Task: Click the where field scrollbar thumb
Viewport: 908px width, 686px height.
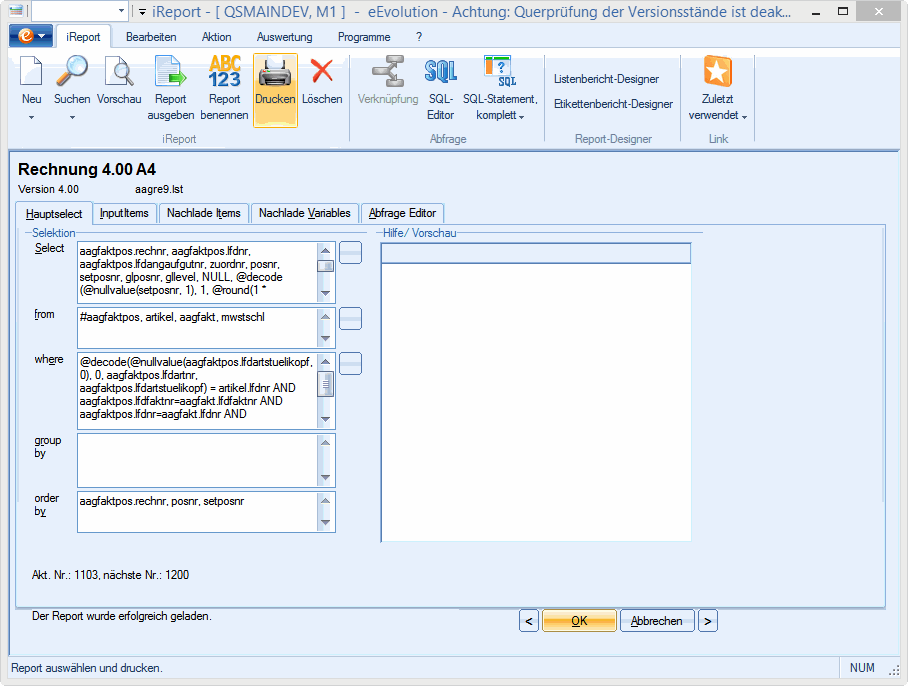Action: pos(325,384)
